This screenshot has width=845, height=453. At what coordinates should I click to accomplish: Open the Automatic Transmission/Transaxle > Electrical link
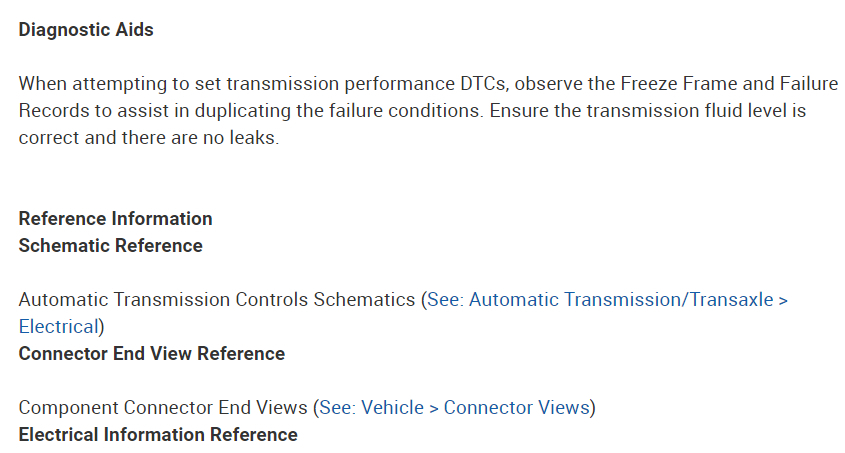[607, 299]
